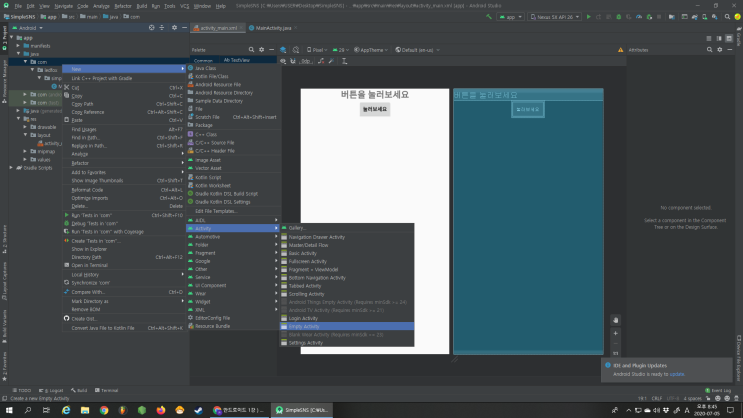
Task: Open the AppTheme dropdown
Action: click(371, 50)
